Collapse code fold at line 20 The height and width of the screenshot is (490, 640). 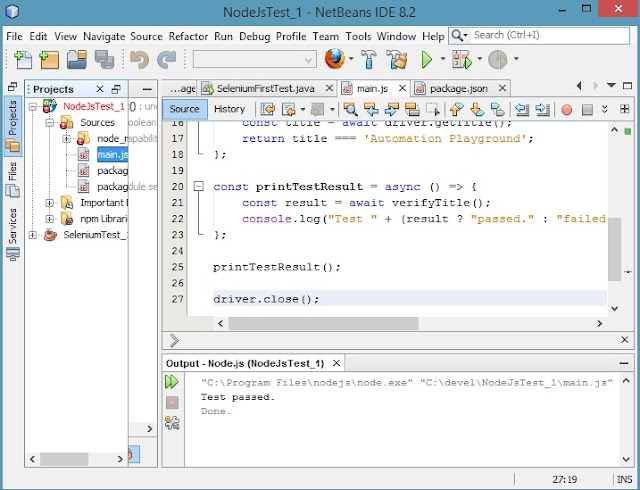pos(199,187)
